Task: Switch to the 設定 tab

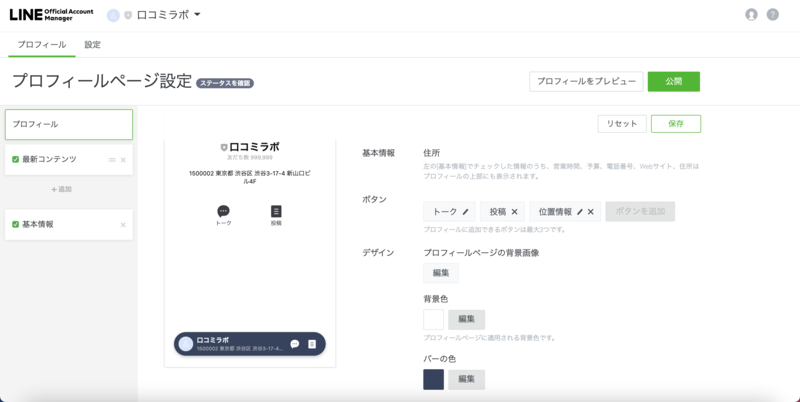Action: point(93,44)
